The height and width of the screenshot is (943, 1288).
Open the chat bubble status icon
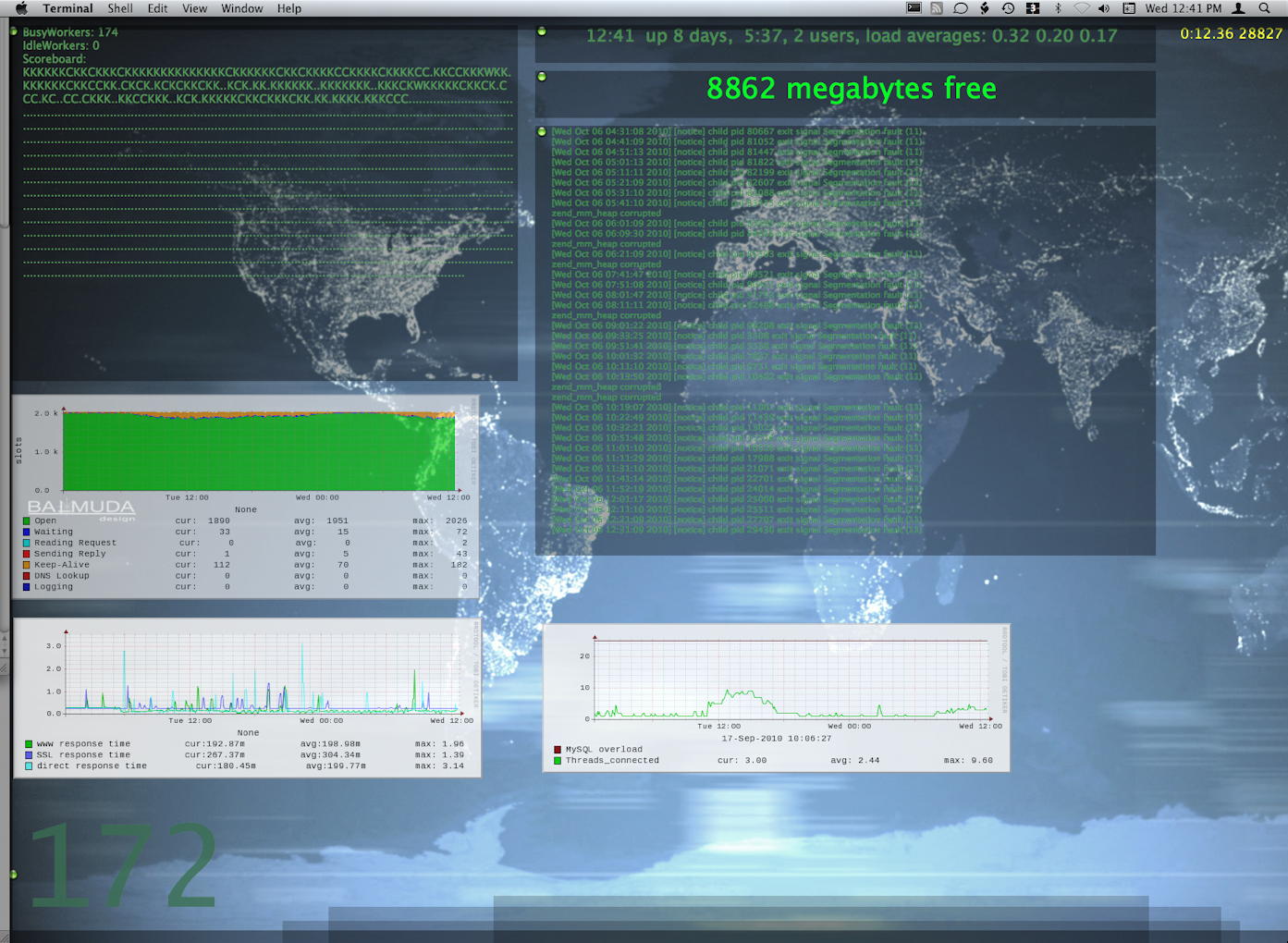(x=961, y=8)
